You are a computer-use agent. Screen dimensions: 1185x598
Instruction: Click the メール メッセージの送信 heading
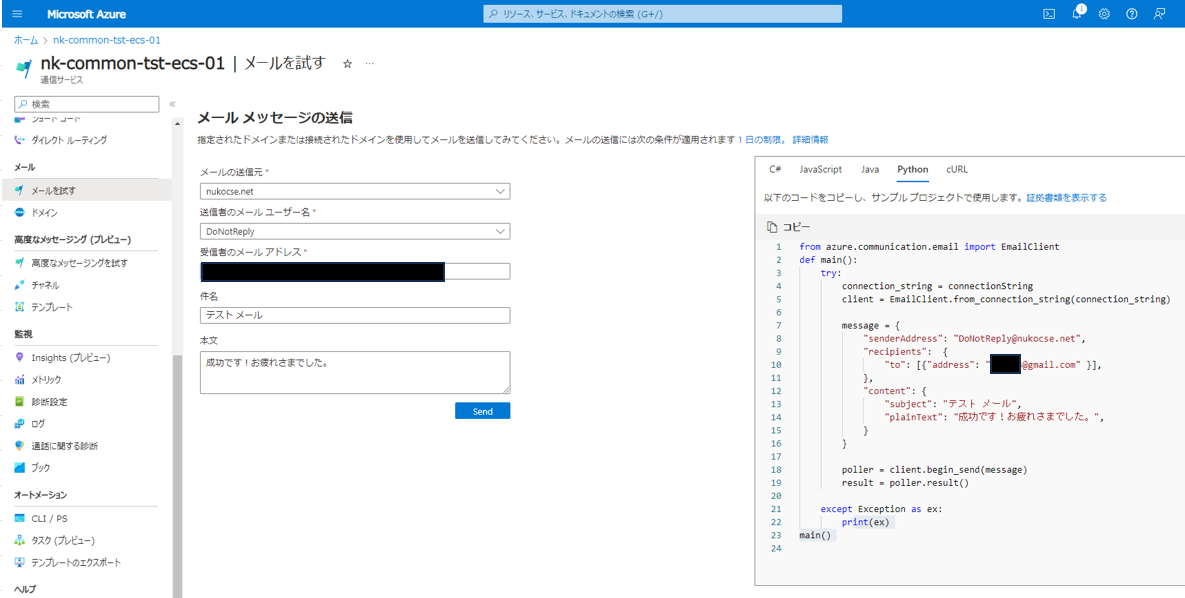(x=274, y=118)
